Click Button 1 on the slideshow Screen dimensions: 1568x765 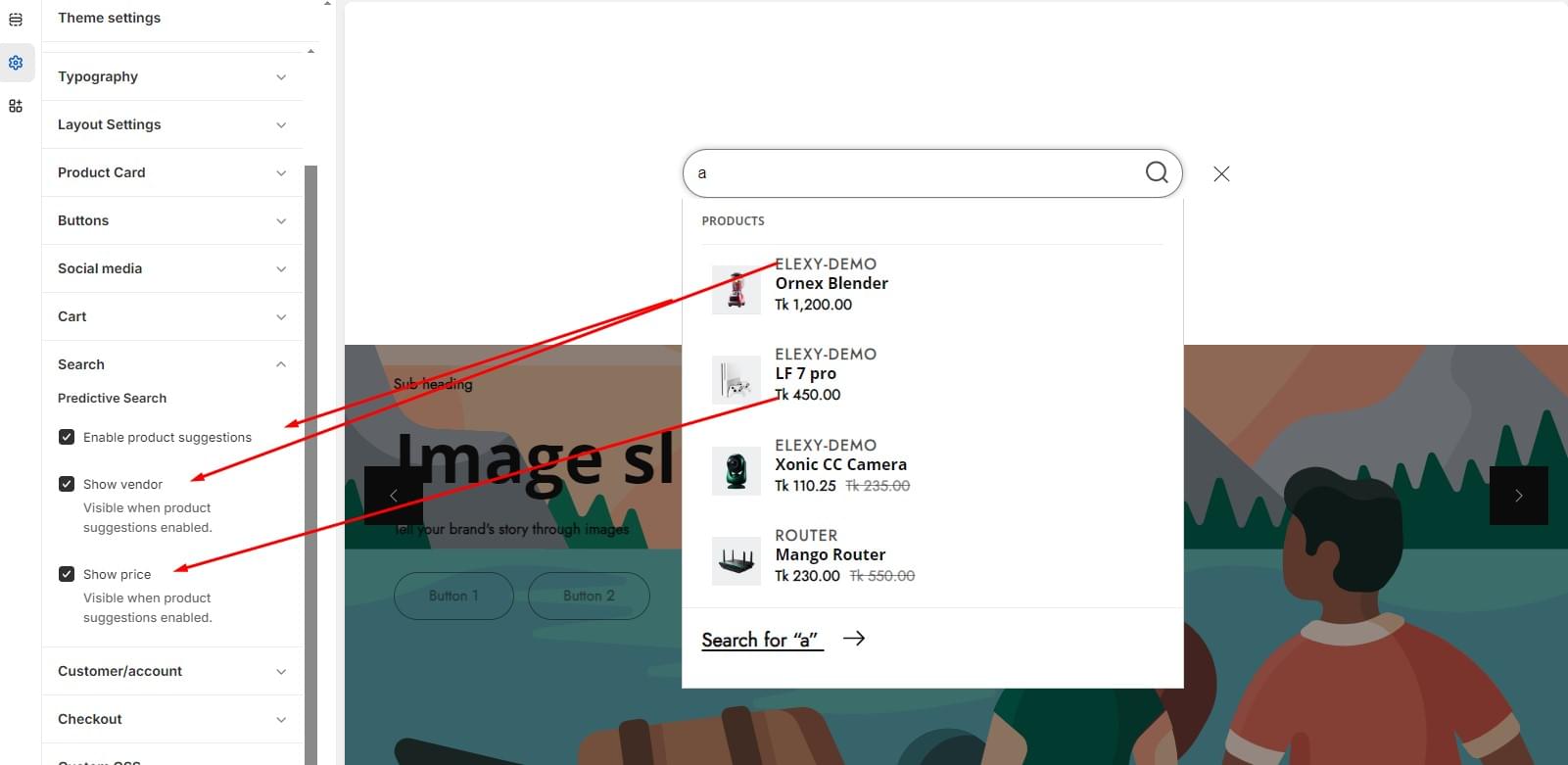point(453,596)
